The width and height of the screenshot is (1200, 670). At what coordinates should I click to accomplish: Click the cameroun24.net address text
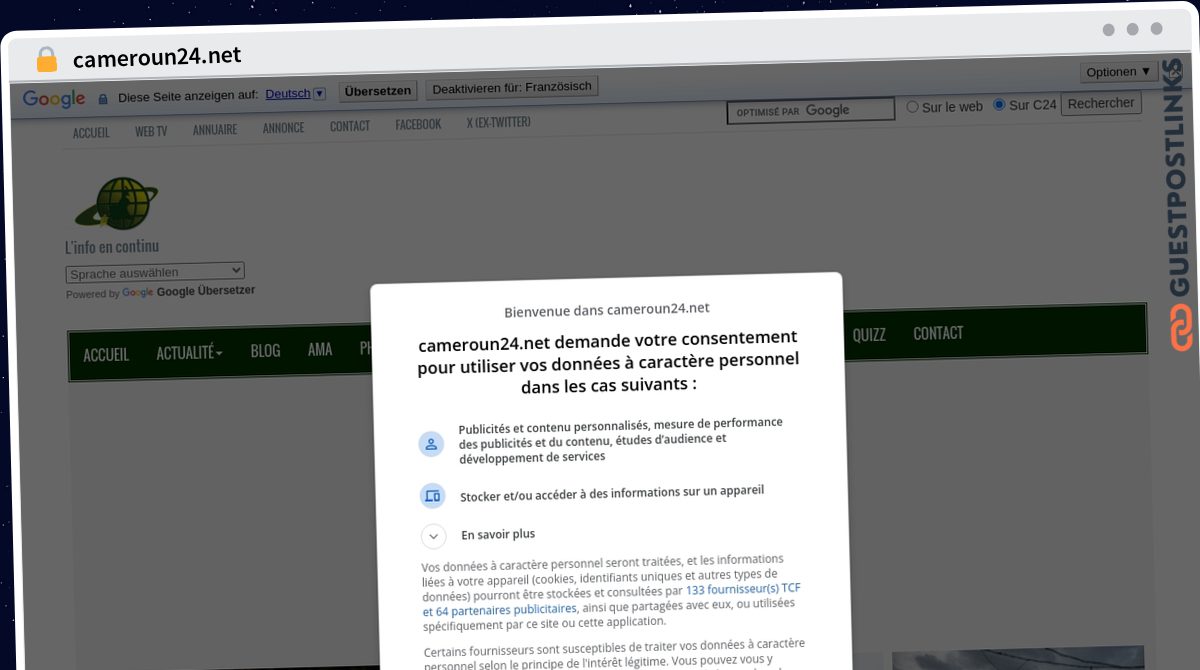coord(157,56)
